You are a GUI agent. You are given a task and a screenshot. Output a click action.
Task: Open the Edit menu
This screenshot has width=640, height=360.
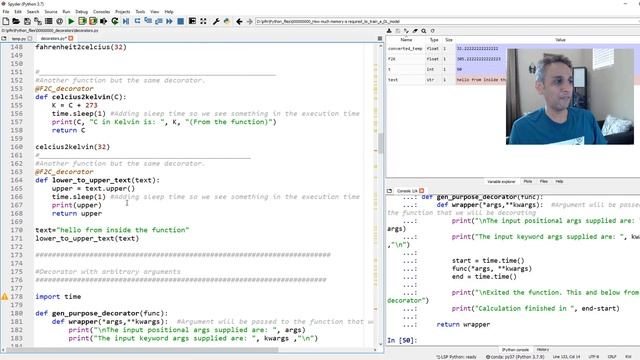point(18,12)
